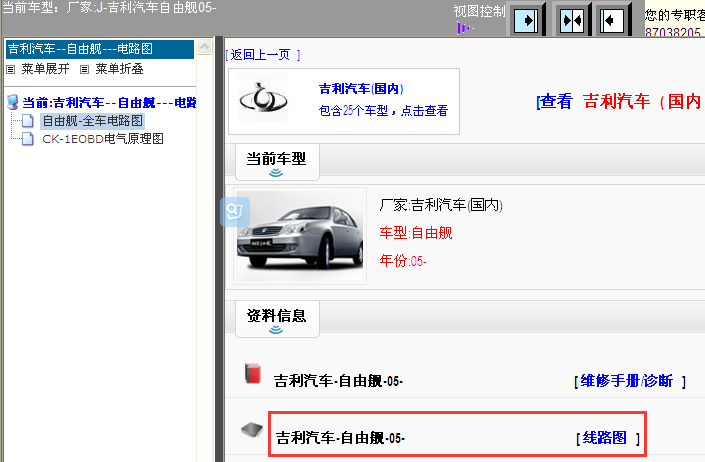This screenshot has width=705, height=462.
Task: Open CK-1EOBD电气原理图 in the tree
Action: pos(103,139)
